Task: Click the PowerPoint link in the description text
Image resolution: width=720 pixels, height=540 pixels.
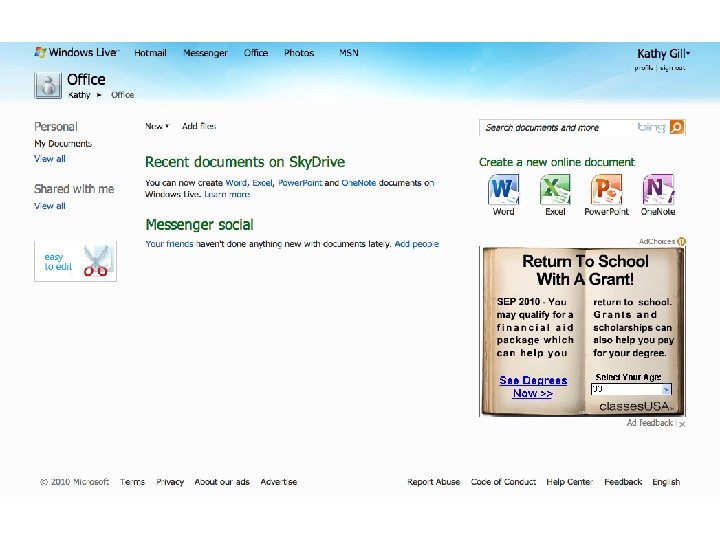Action: (x=300, y=183)
